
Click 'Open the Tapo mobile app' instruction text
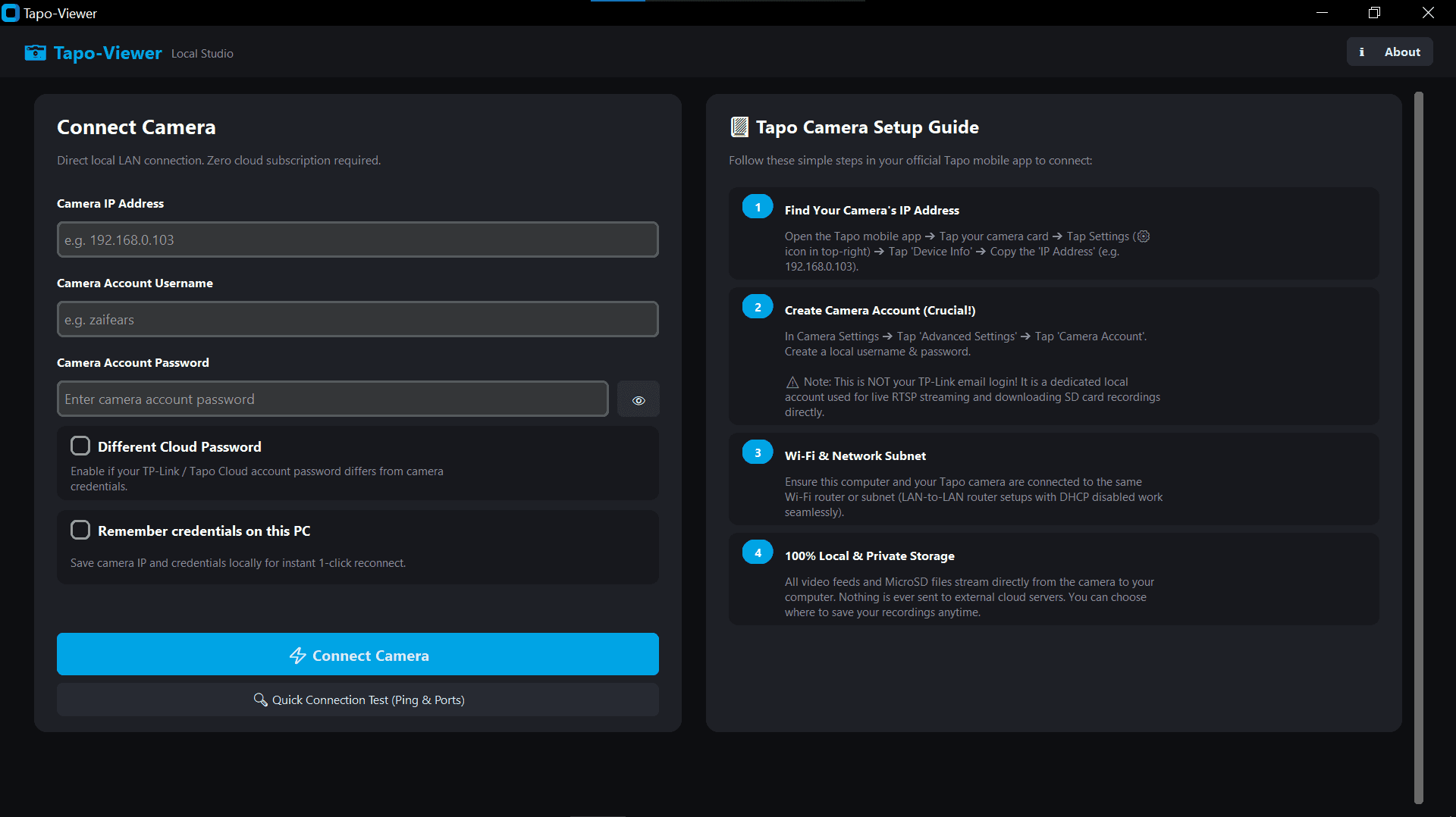(x=967, y=252)
